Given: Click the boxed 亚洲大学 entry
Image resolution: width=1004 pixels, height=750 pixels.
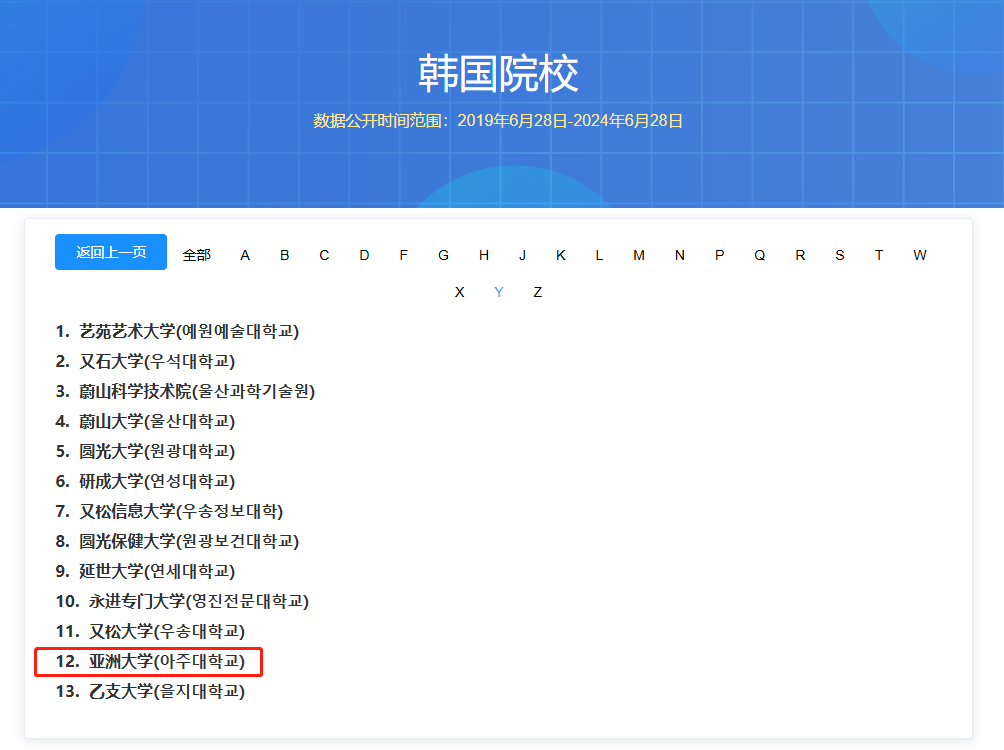Looking at the screenshot, I should (x=166, y=661).
